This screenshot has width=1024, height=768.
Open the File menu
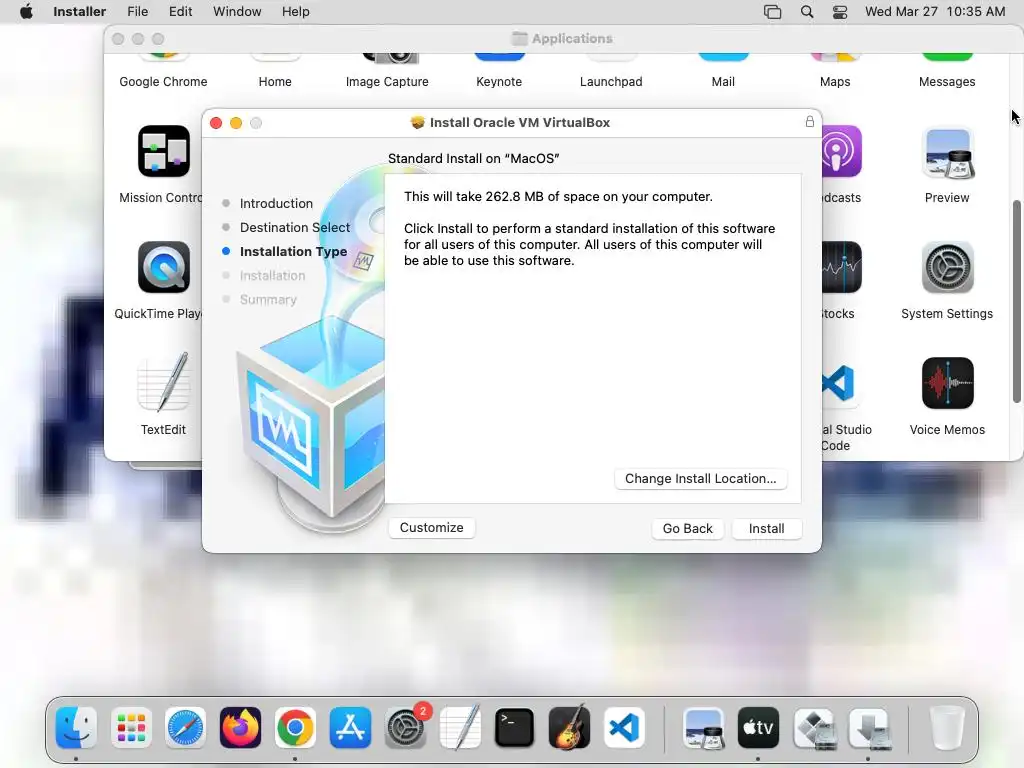[x=137, y=11]
